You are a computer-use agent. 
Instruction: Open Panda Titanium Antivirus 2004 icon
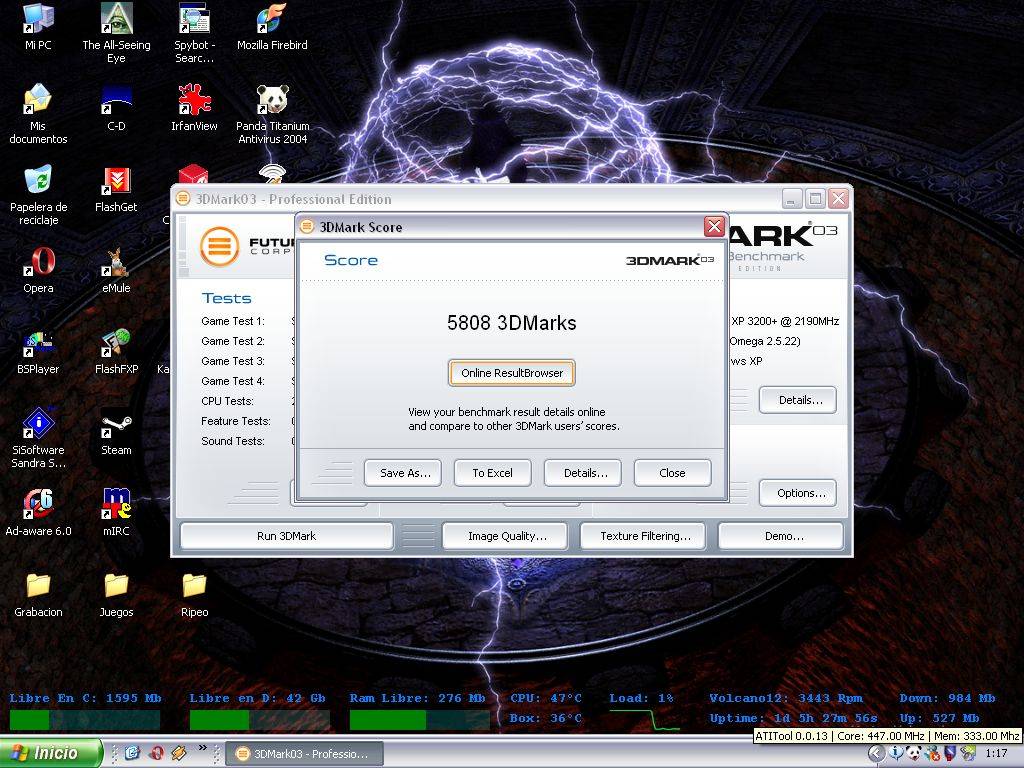click(x=272, y=114)
